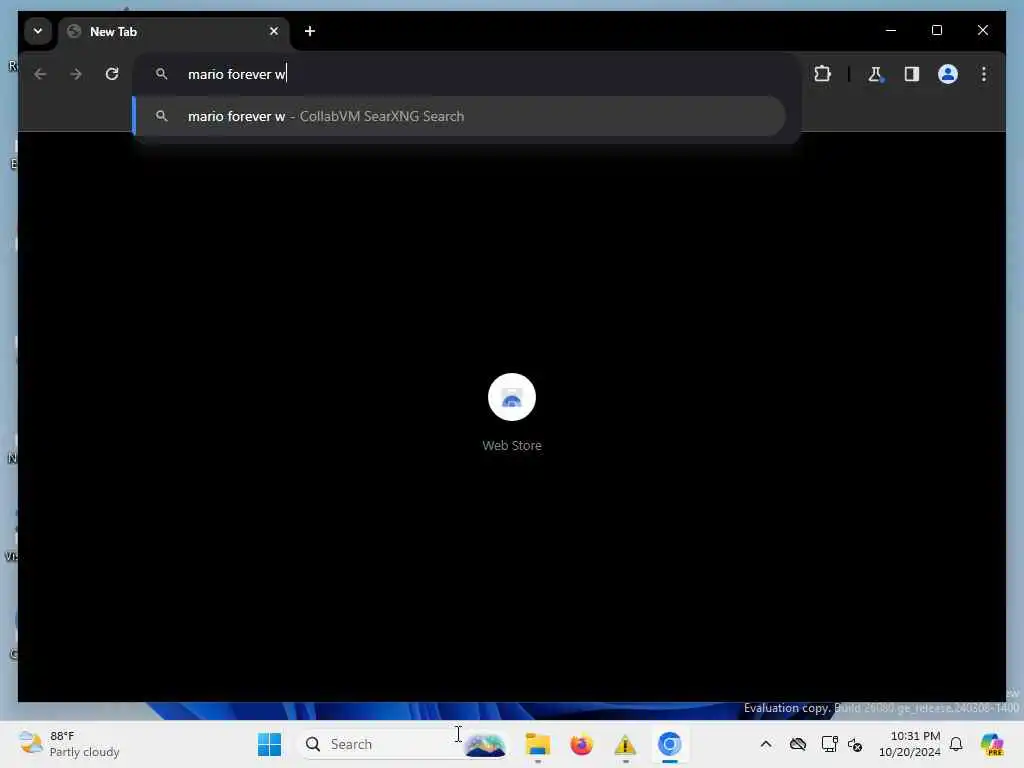1024x768 pixels.
Task: Open File Explorer from taskbar
Action: coord(537,744)
